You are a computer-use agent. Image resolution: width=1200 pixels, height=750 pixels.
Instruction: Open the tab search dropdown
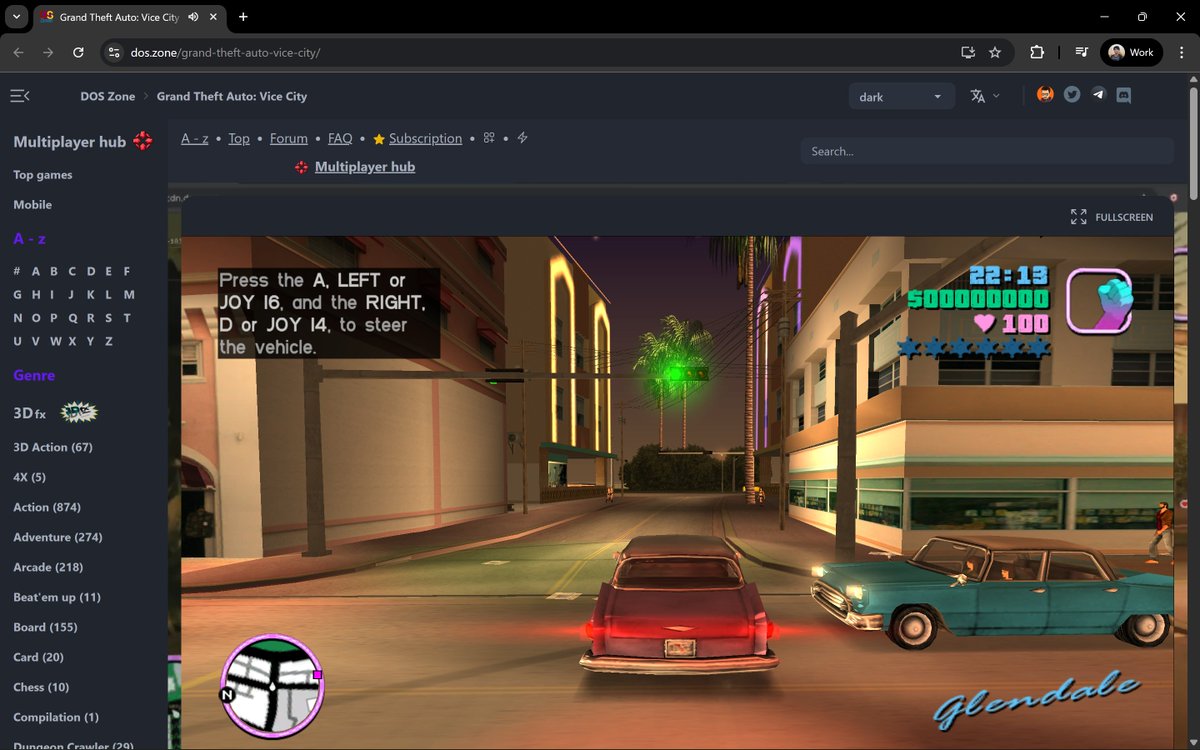pos(16,17)
